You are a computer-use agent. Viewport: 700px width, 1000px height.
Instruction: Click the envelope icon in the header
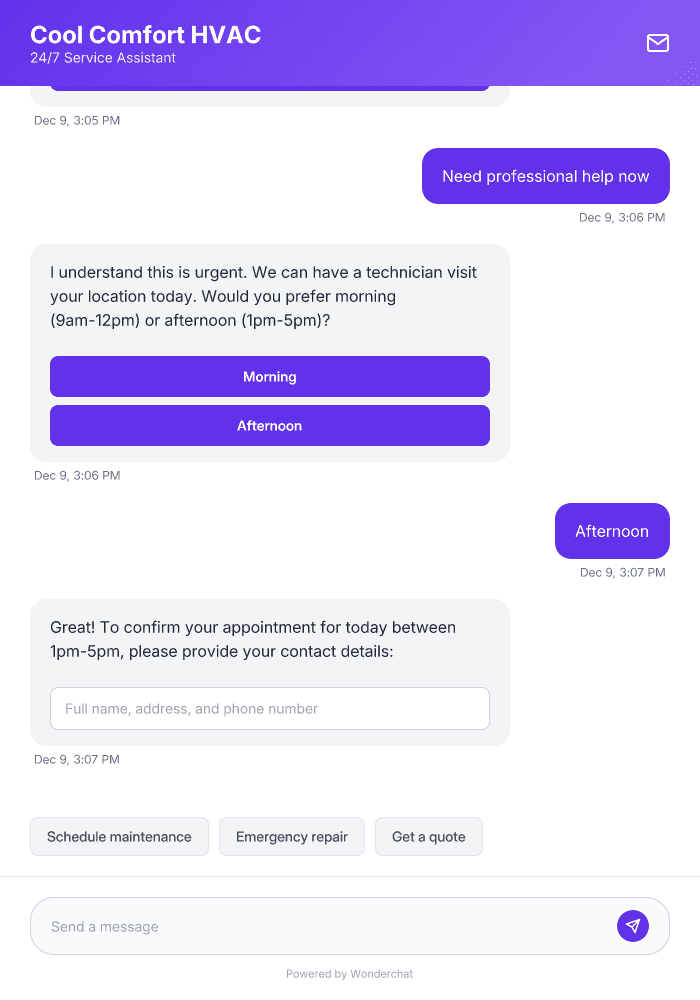click(658, 43)
